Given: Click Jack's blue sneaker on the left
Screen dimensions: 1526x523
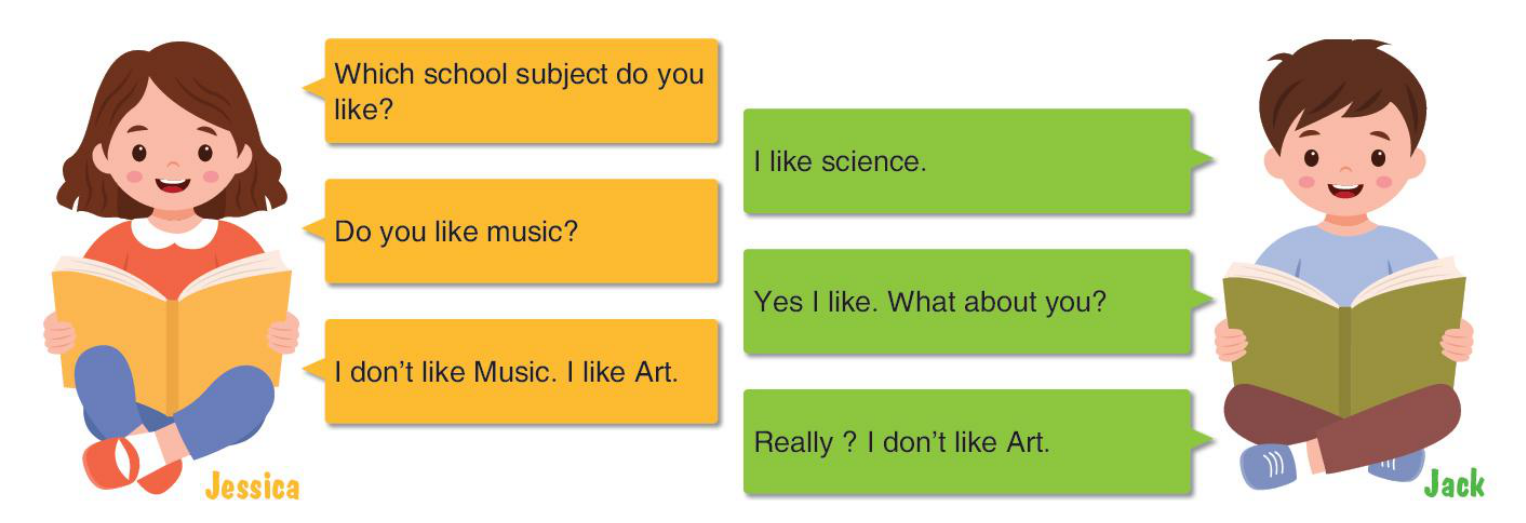Looking at the screenshot, I should point(1268,465).
